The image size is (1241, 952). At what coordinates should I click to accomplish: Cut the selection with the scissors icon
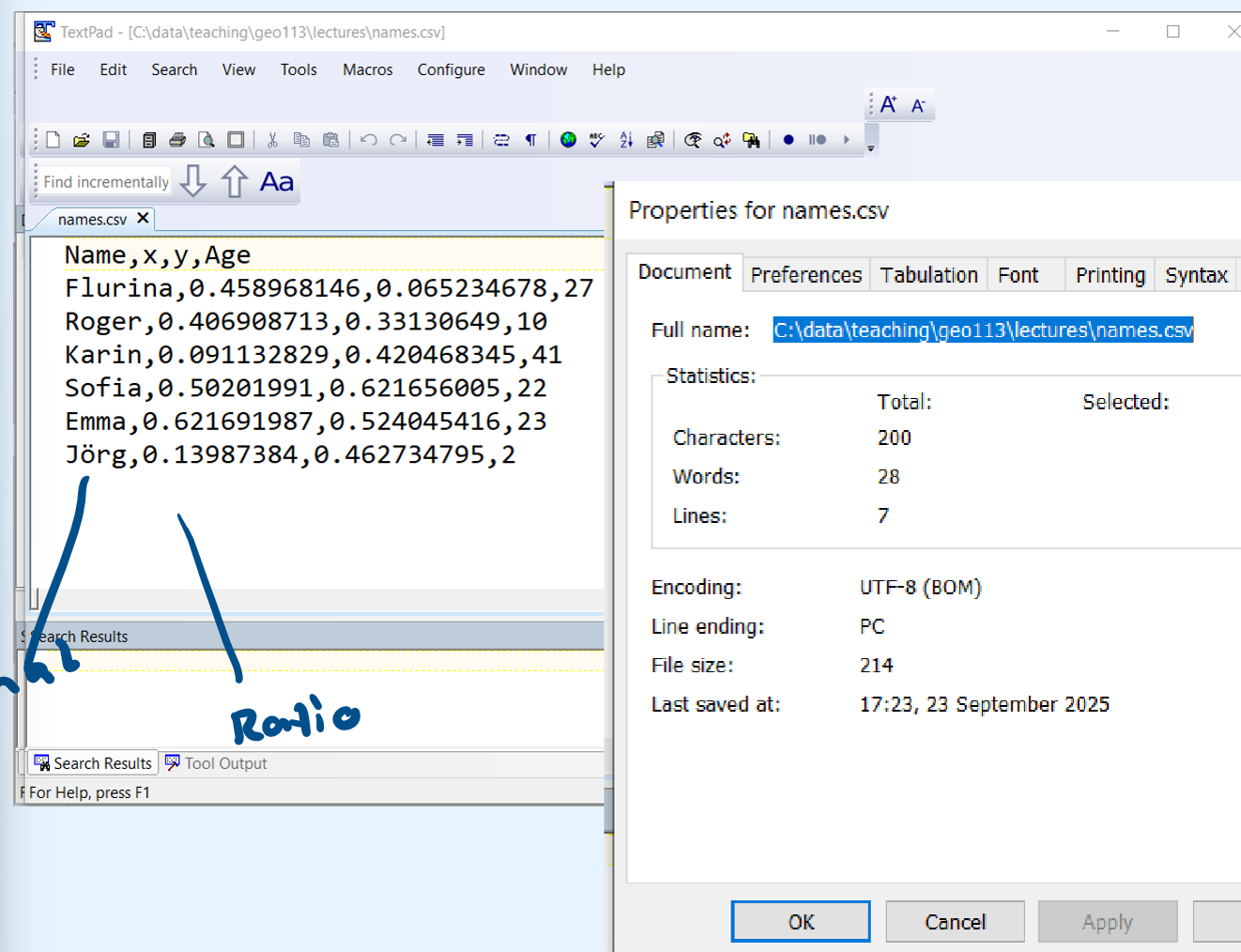click(x=272, y=140)
